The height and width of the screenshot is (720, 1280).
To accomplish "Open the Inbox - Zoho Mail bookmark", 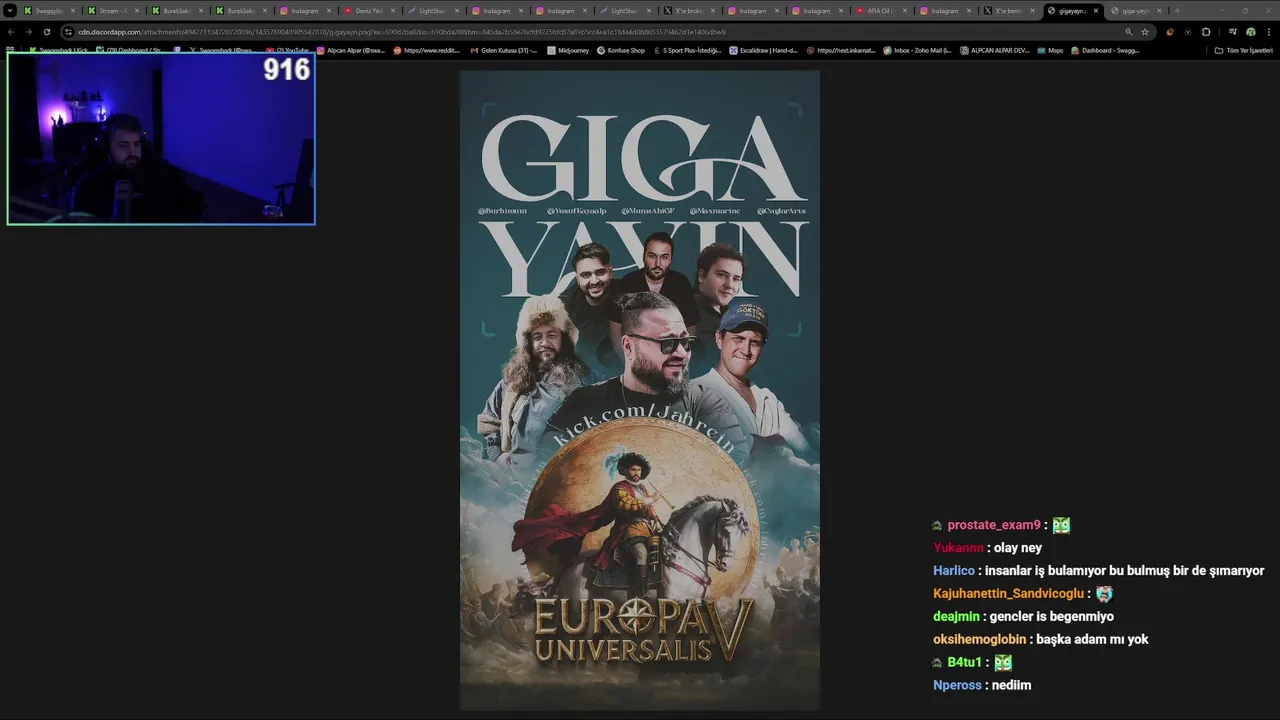I will (917, 50).
